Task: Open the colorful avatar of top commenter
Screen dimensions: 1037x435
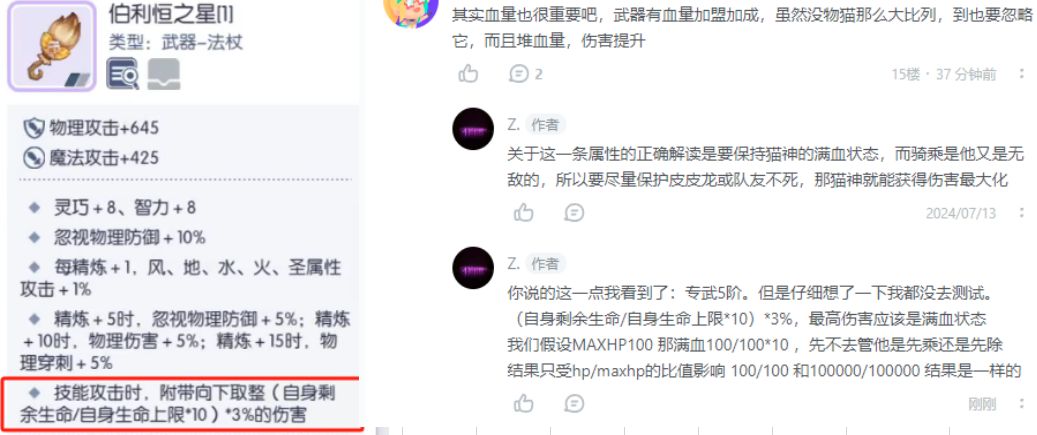Action: pos(411,12)
